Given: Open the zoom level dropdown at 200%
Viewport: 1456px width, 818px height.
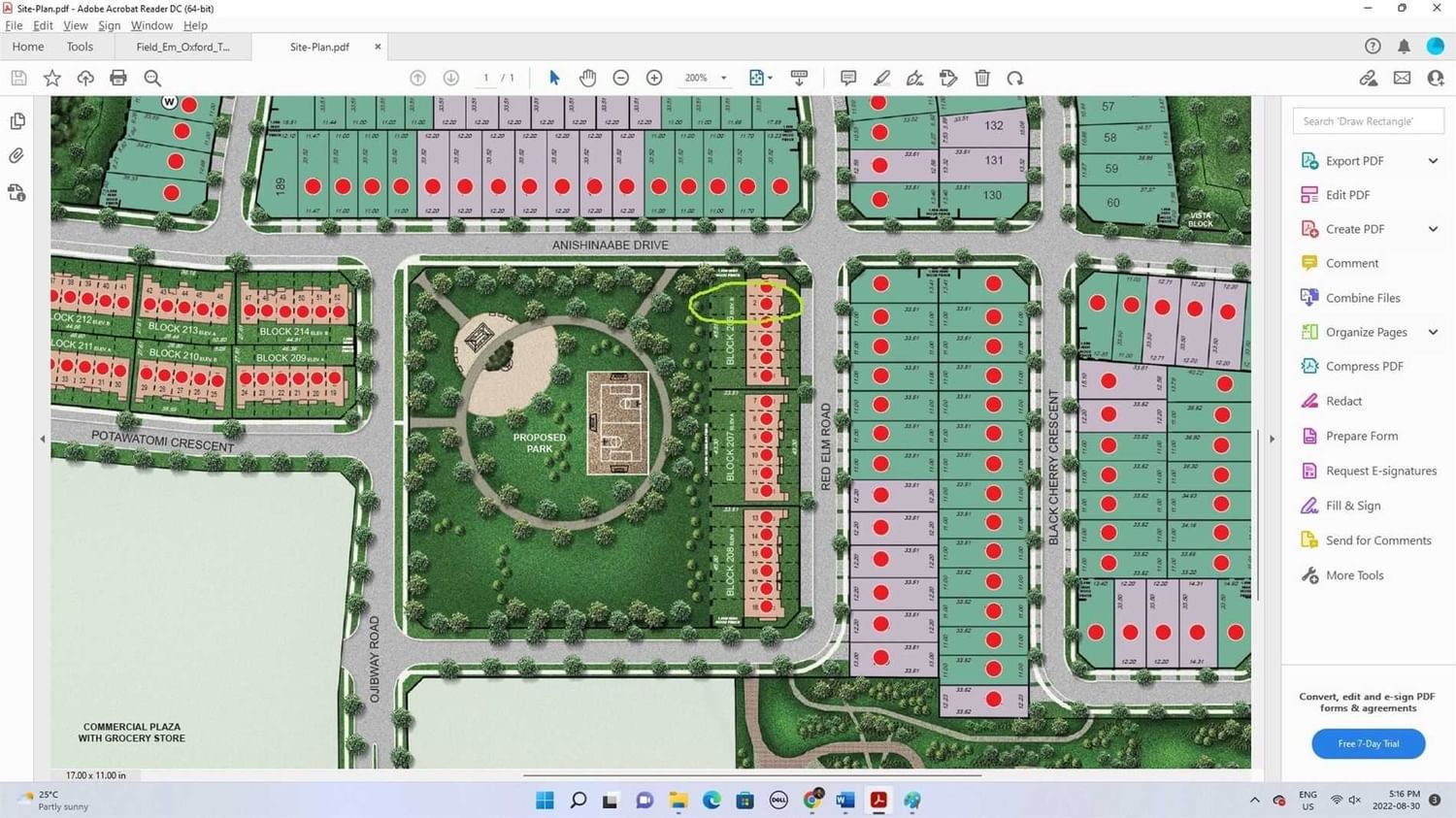Looking at the screenshot, I should [723, 78].
